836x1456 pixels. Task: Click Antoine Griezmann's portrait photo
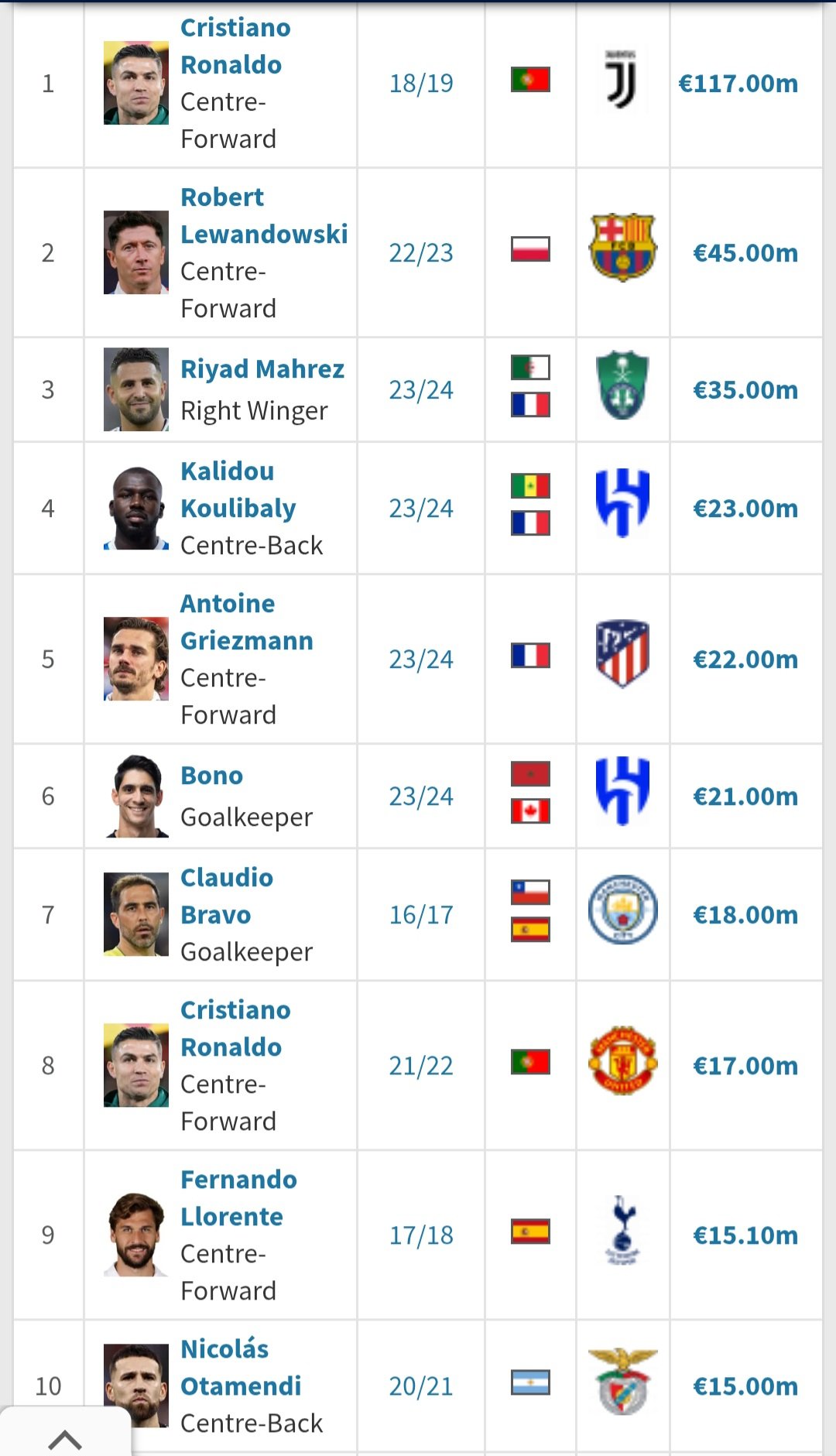136,659
